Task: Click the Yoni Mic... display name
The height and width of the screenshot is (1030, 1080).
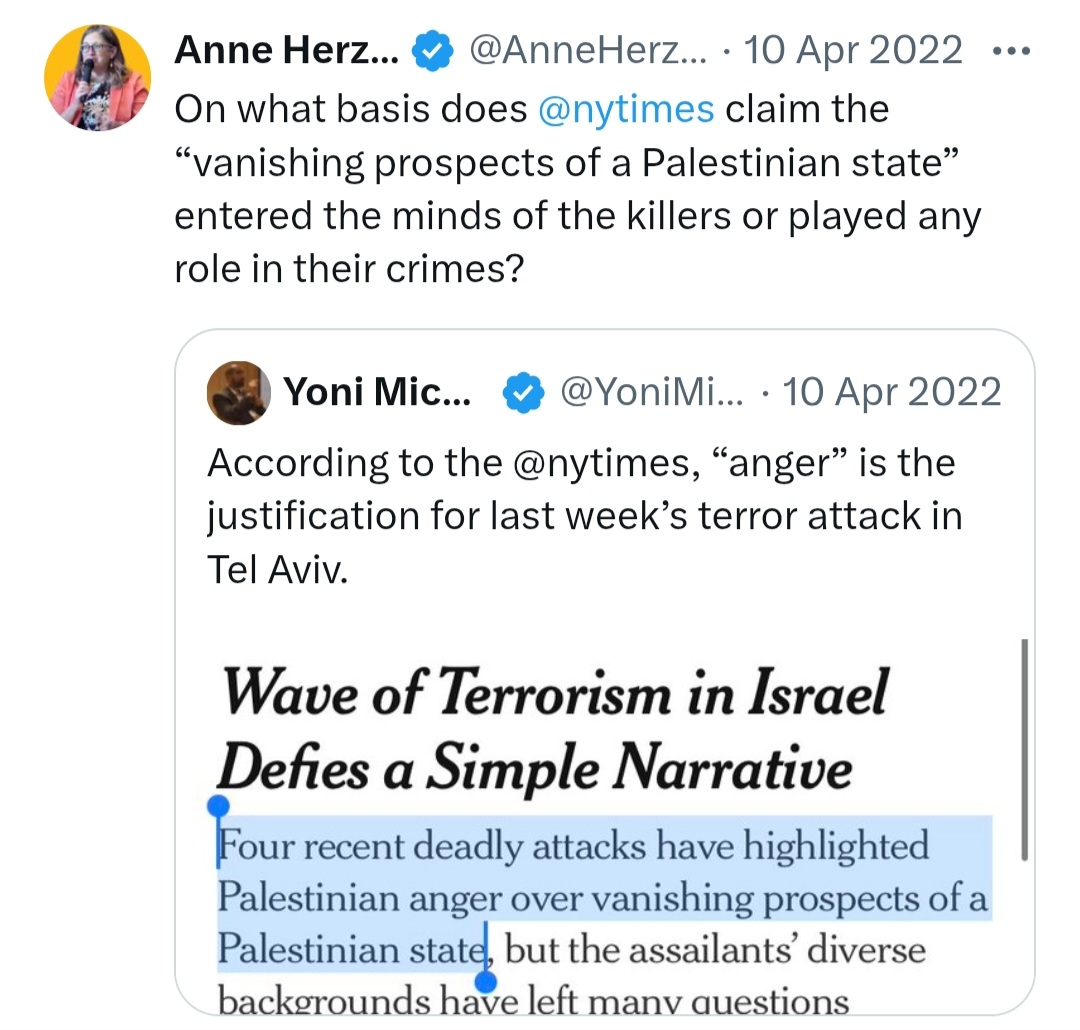Action: click(x=377, y=392)
